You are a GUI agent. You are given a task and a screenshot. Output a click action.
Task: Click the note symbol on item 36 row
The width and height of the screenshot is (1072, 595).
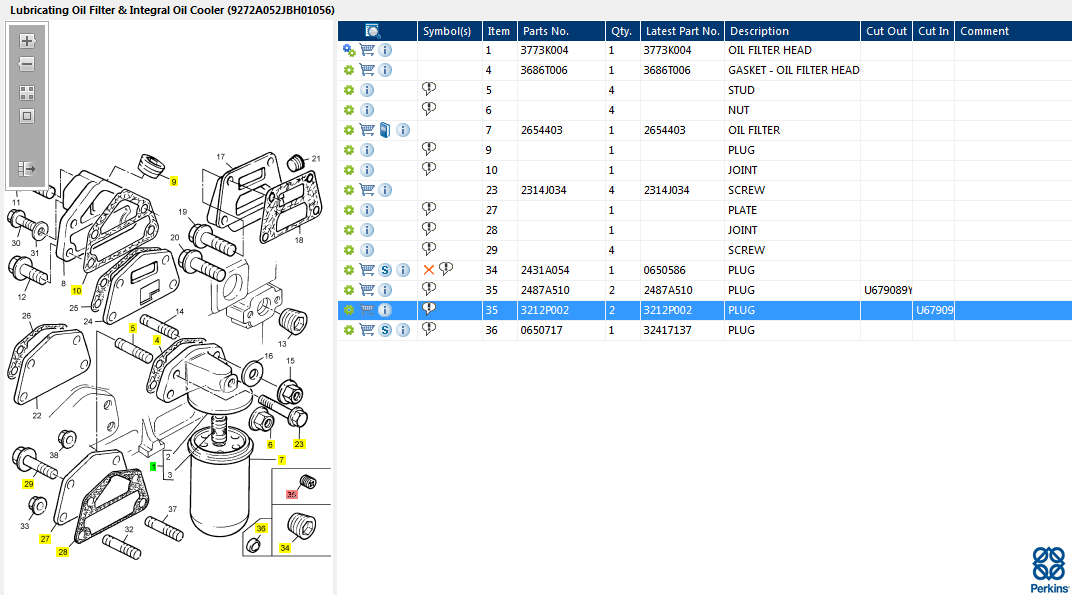[x=429, y=329]
